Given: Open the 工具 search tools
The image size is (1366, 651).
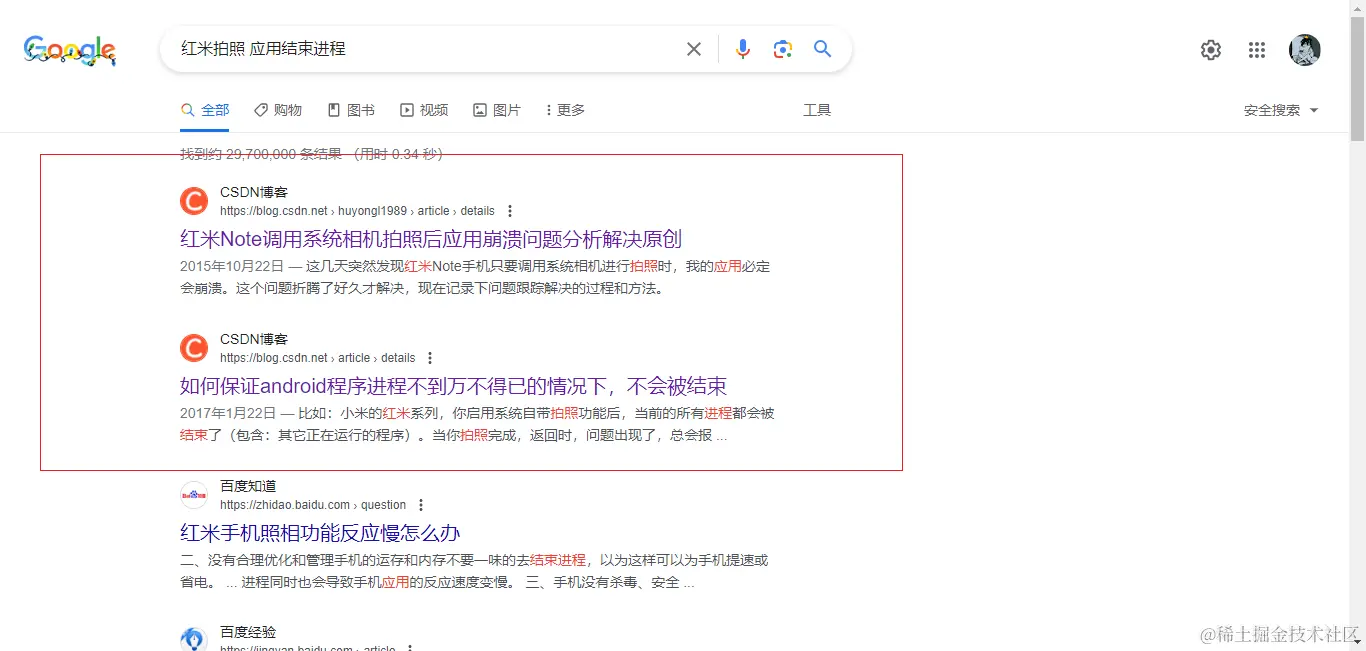Looking at the screenshot, I should click(817, 110).
